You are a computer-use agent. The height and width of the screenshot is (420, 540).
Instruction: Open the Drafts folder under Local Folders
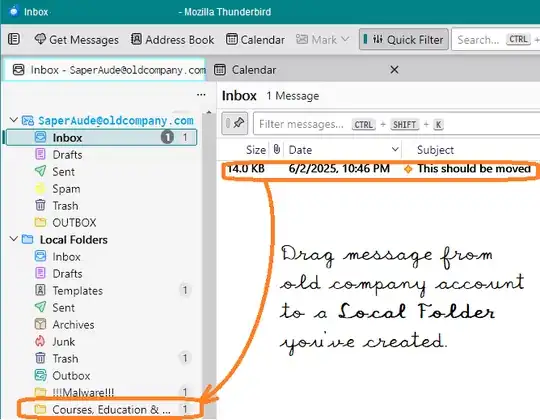coord(102,274)
